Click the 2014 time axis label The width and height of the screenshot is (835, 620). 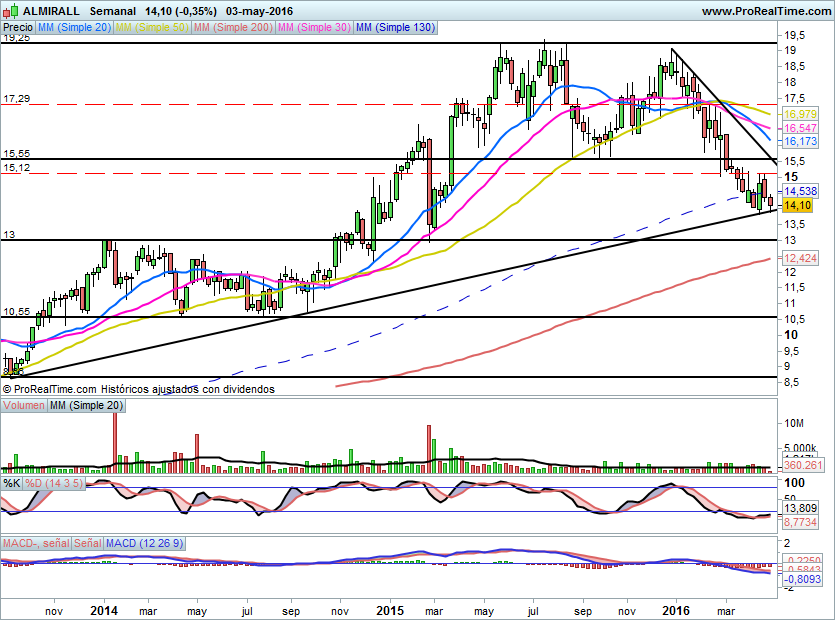coord(104,610)
